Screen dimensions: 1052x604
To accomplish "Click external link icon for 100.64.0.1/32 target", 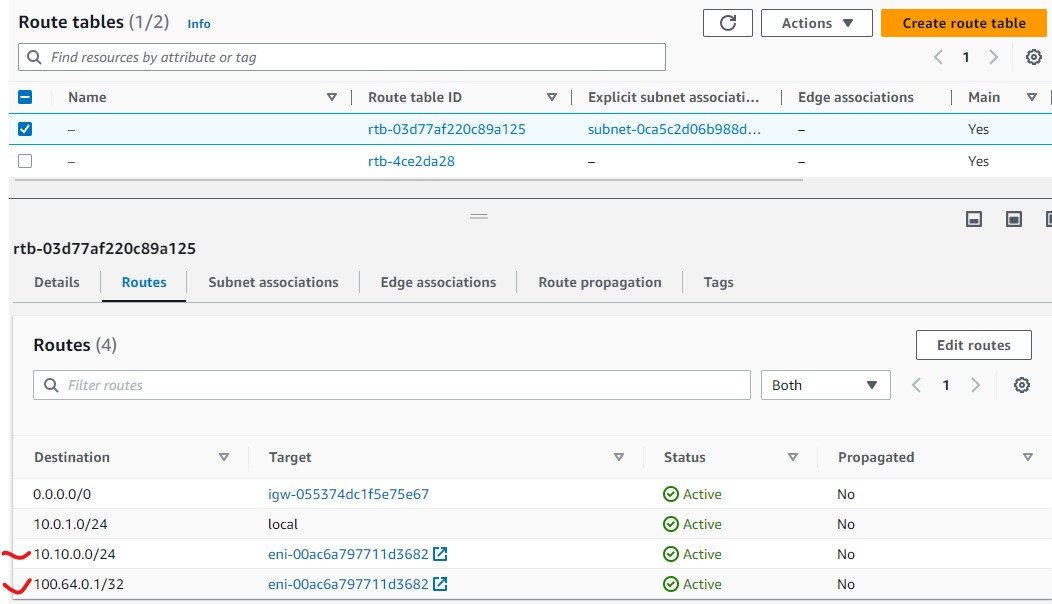I will click(440, 584).
